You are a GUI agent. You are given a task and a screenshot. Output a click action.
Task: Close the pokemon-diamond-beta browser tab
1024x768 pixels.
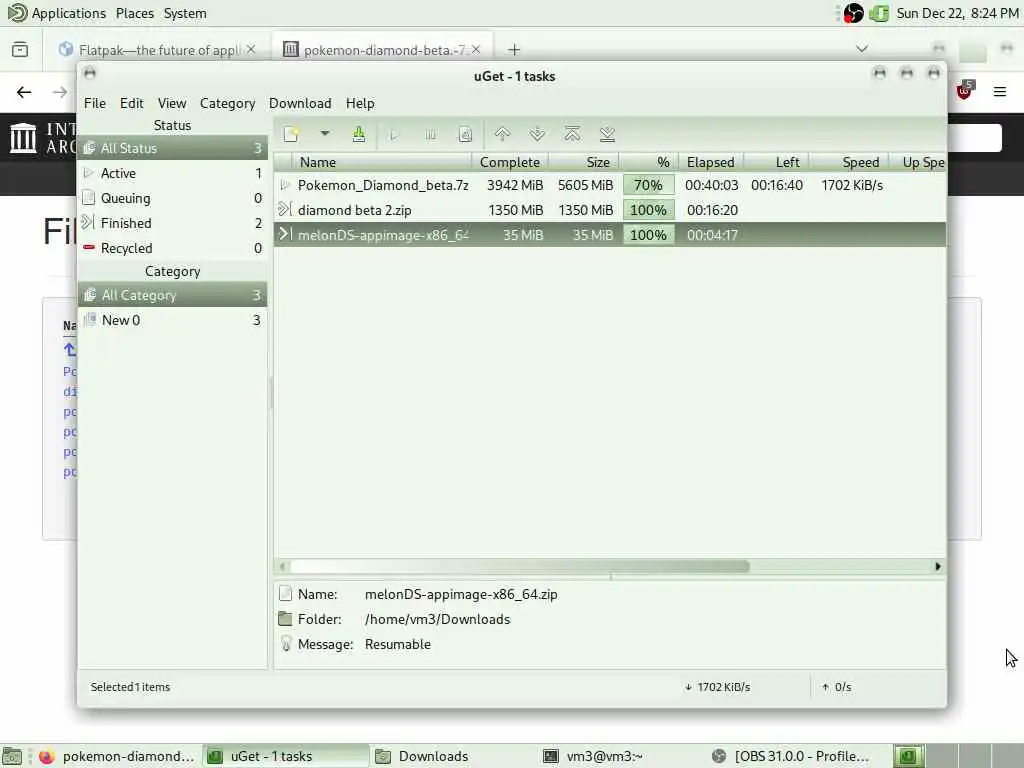pyautogui.click(x=476, y=49)
